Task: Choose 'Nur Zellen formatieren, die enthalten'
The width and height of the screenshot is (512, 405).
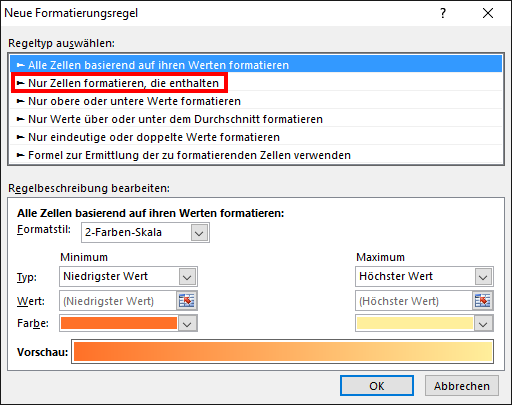Action: pyautogui.click(x=256, y=83)
